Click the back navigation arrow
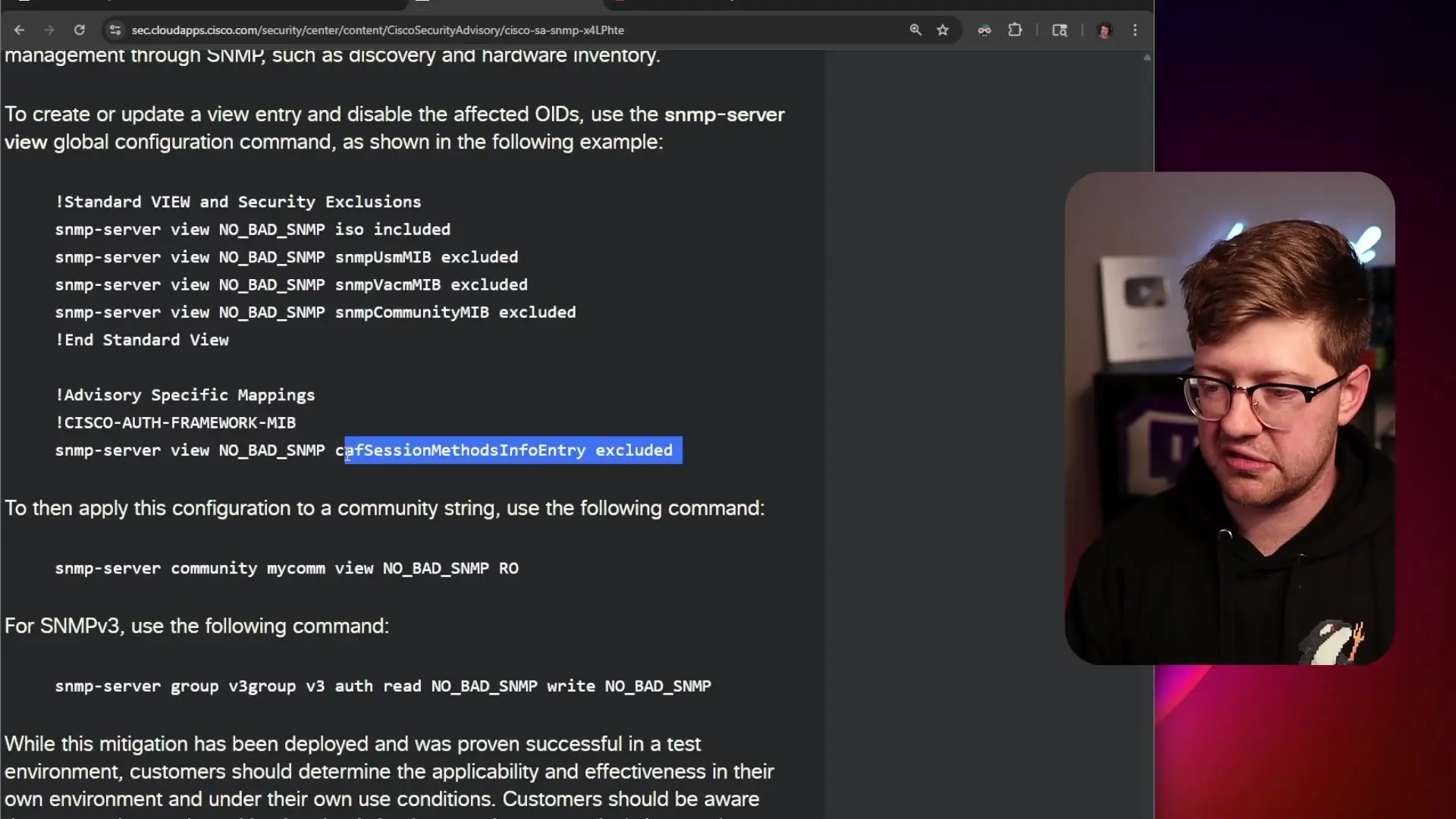 [19, 30]
